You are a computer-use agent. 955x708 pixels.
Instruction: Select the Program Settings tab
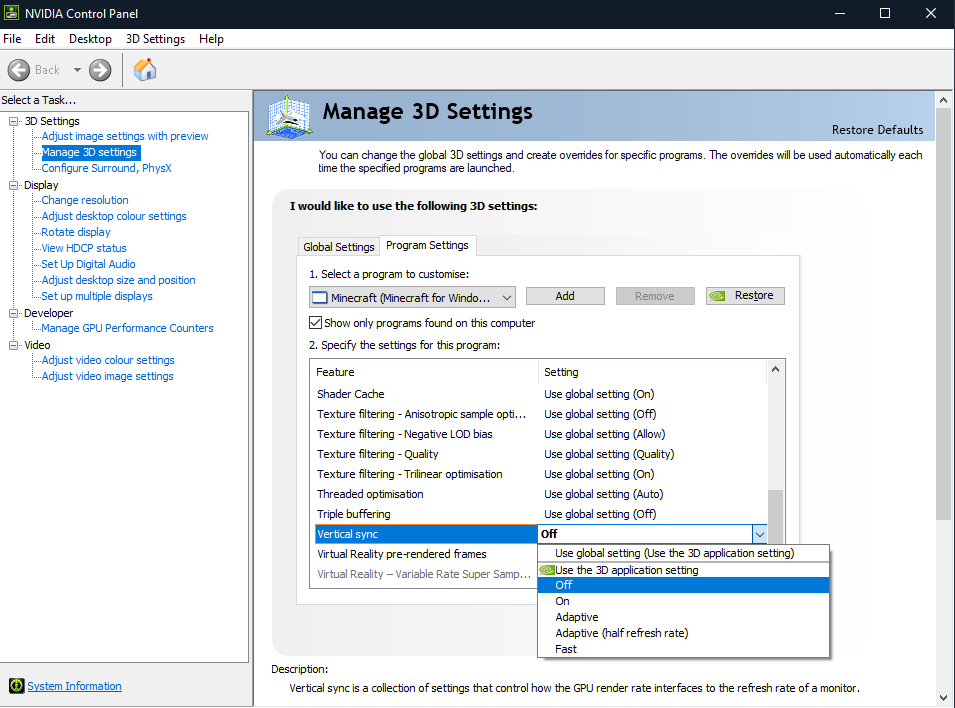pos(428,245)
